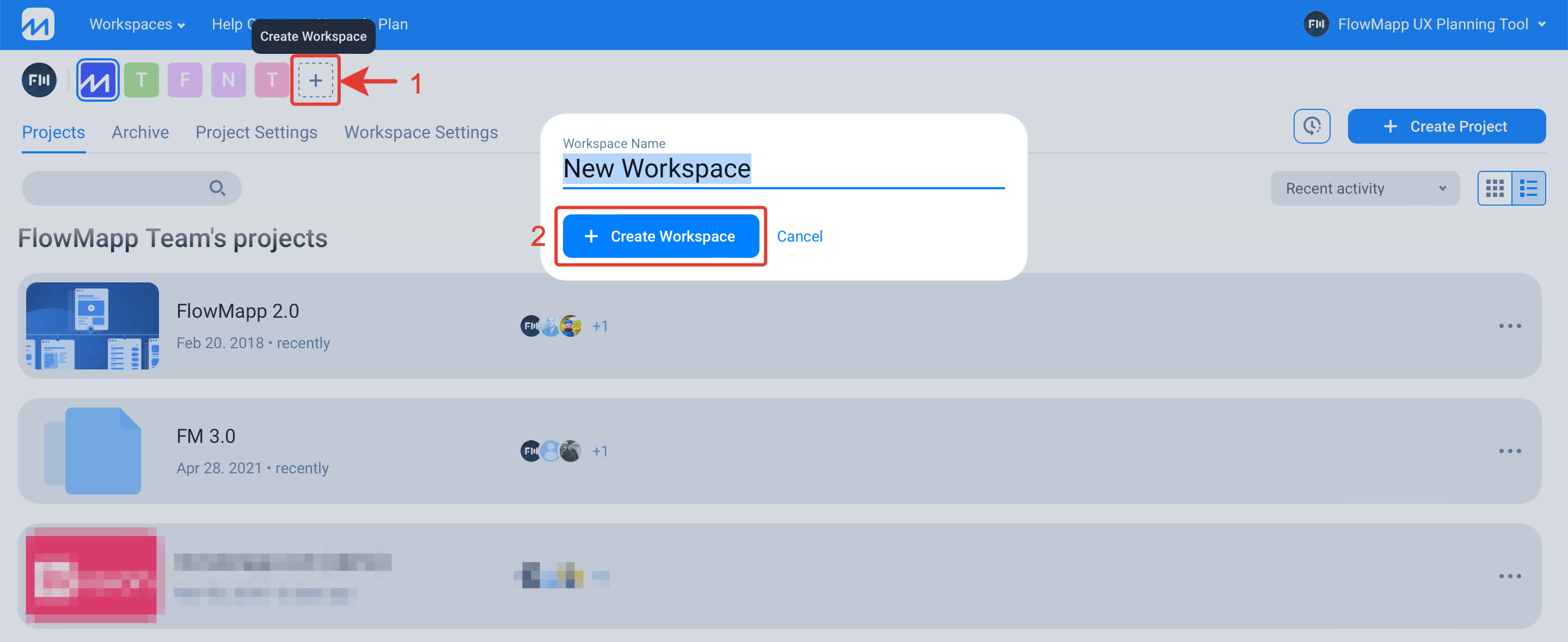Open the FlowMapp 2.0 project title

237,311
